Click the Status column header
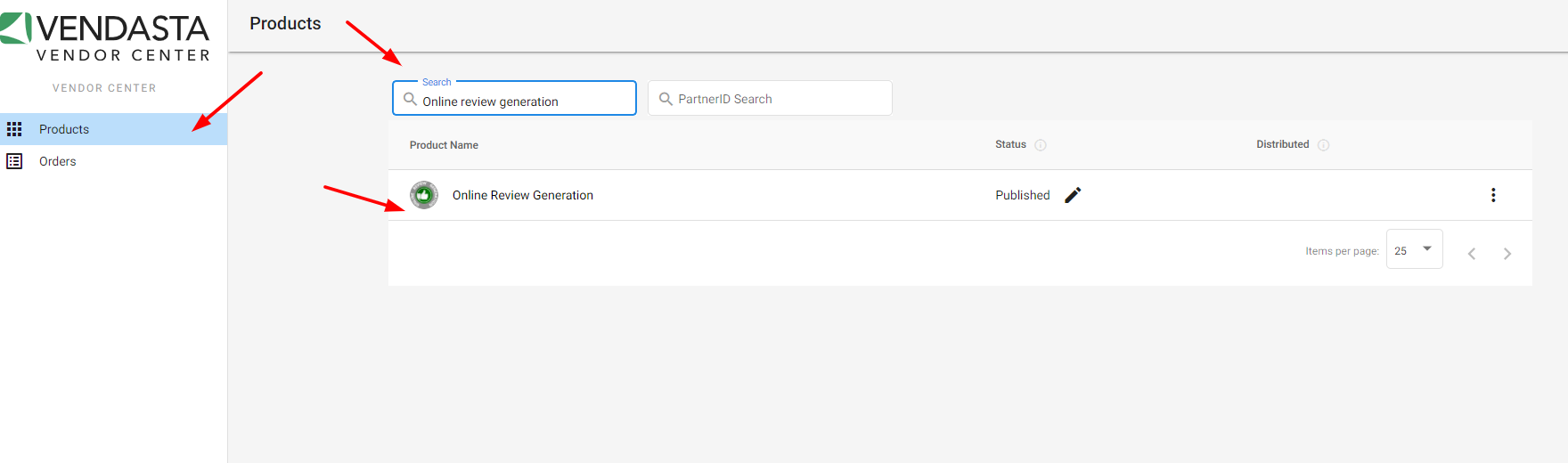Screen dimensions: 1568x463 [1010, 144]
